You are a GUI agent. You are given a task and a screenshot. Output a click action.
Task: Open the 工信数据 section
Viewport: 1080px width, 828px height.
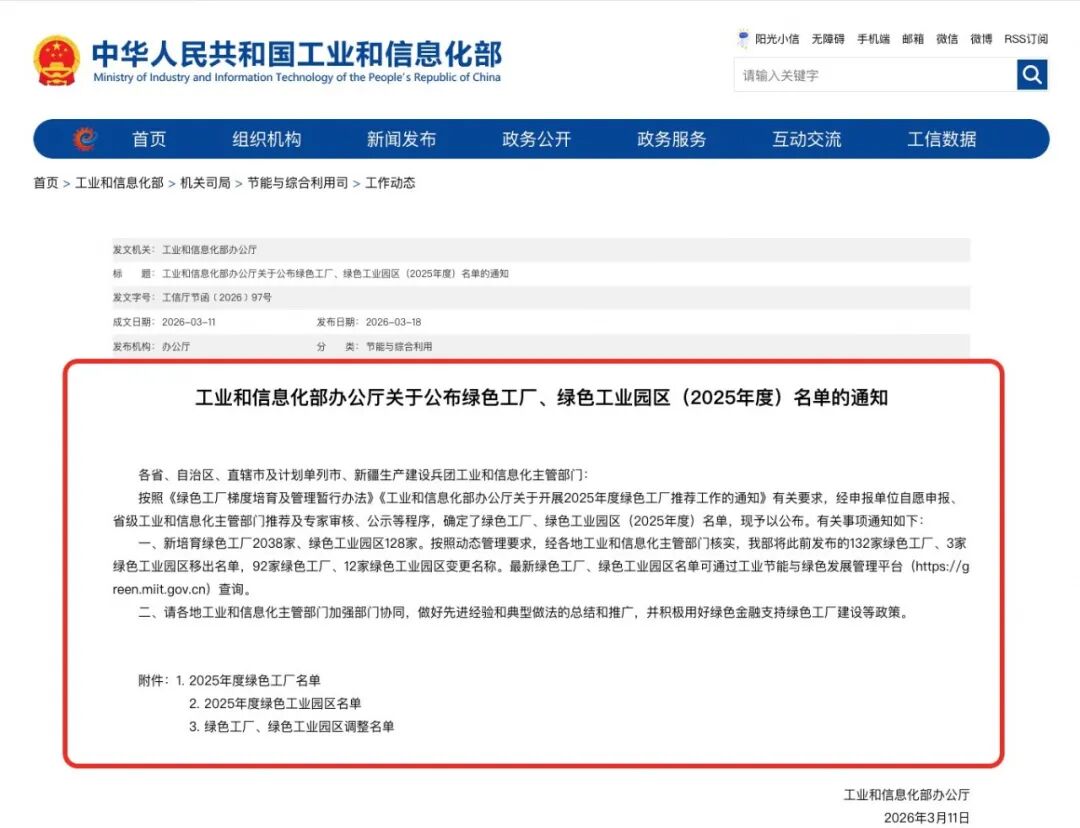tap(943, 138)
